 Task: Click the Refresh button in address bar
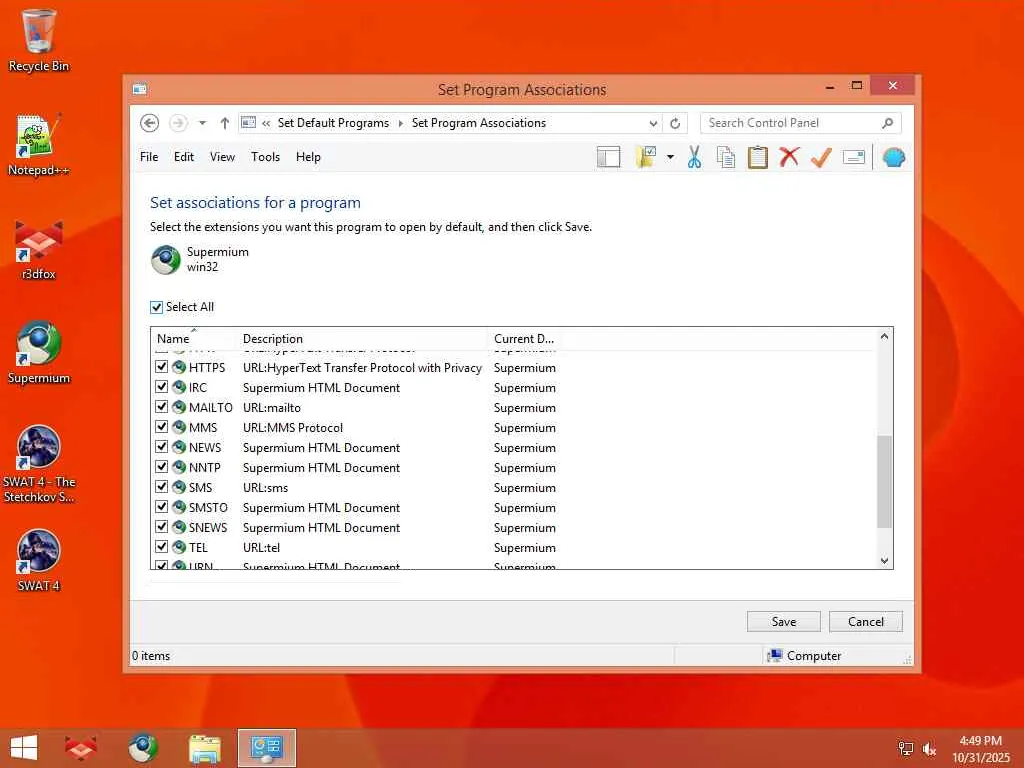[675, 123]
